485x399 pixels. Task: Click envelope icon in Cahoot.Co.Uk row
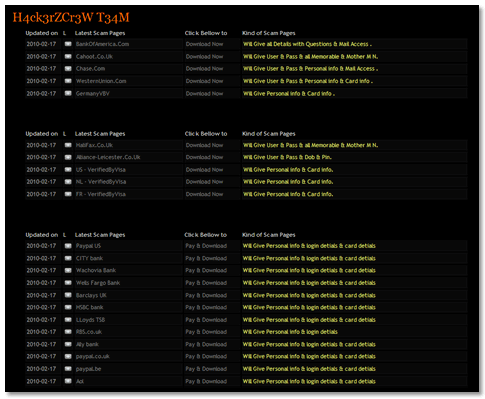coord(68,56)
